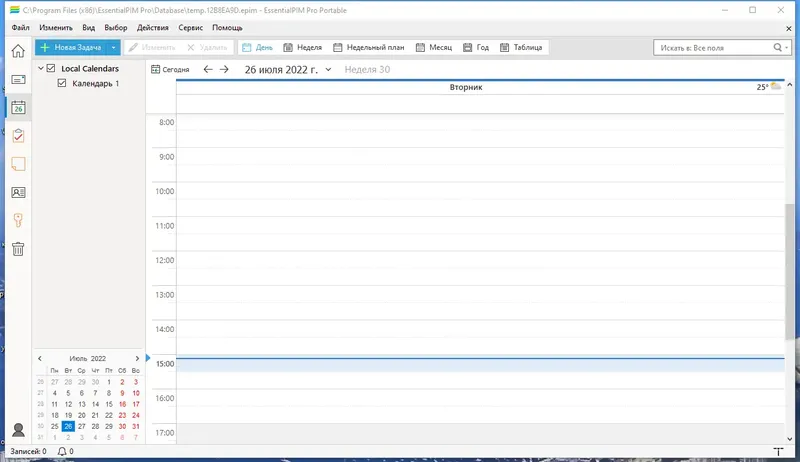Click Июль 2022 mini calendar title
Viewport: 800px width, 462px height.
coord(87,358)
